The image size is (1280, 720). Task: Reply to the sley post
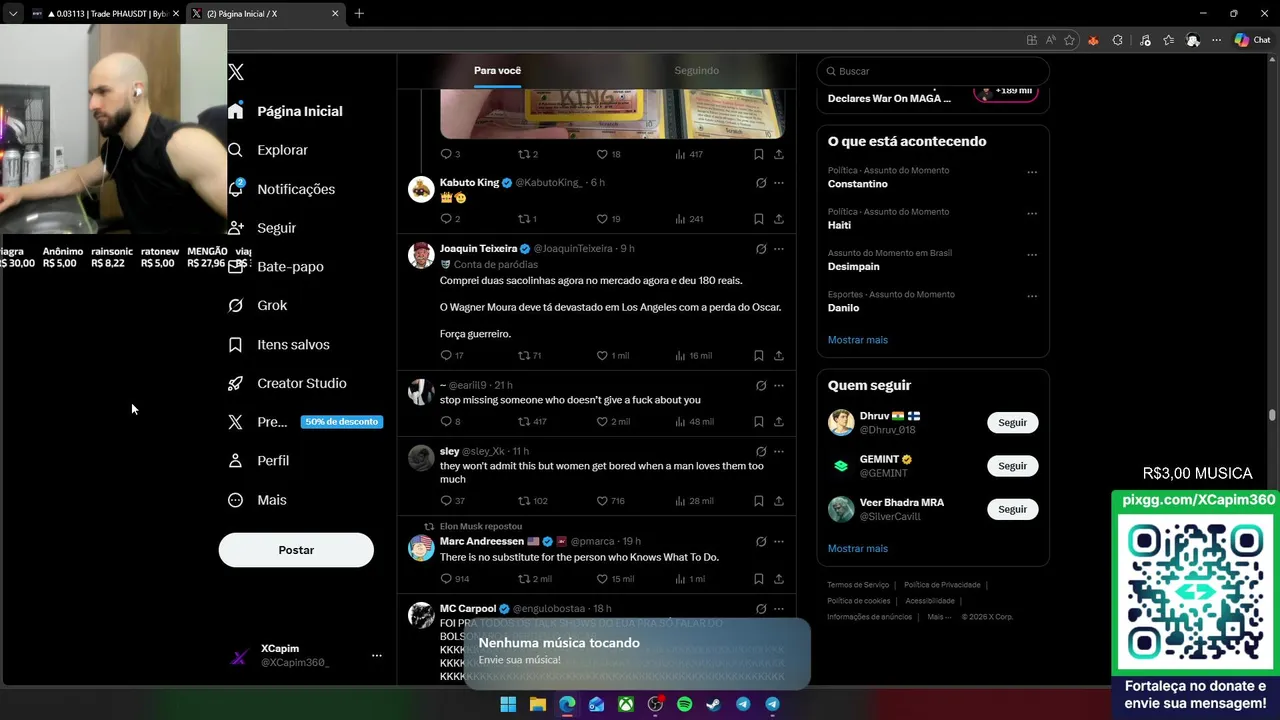452,501
